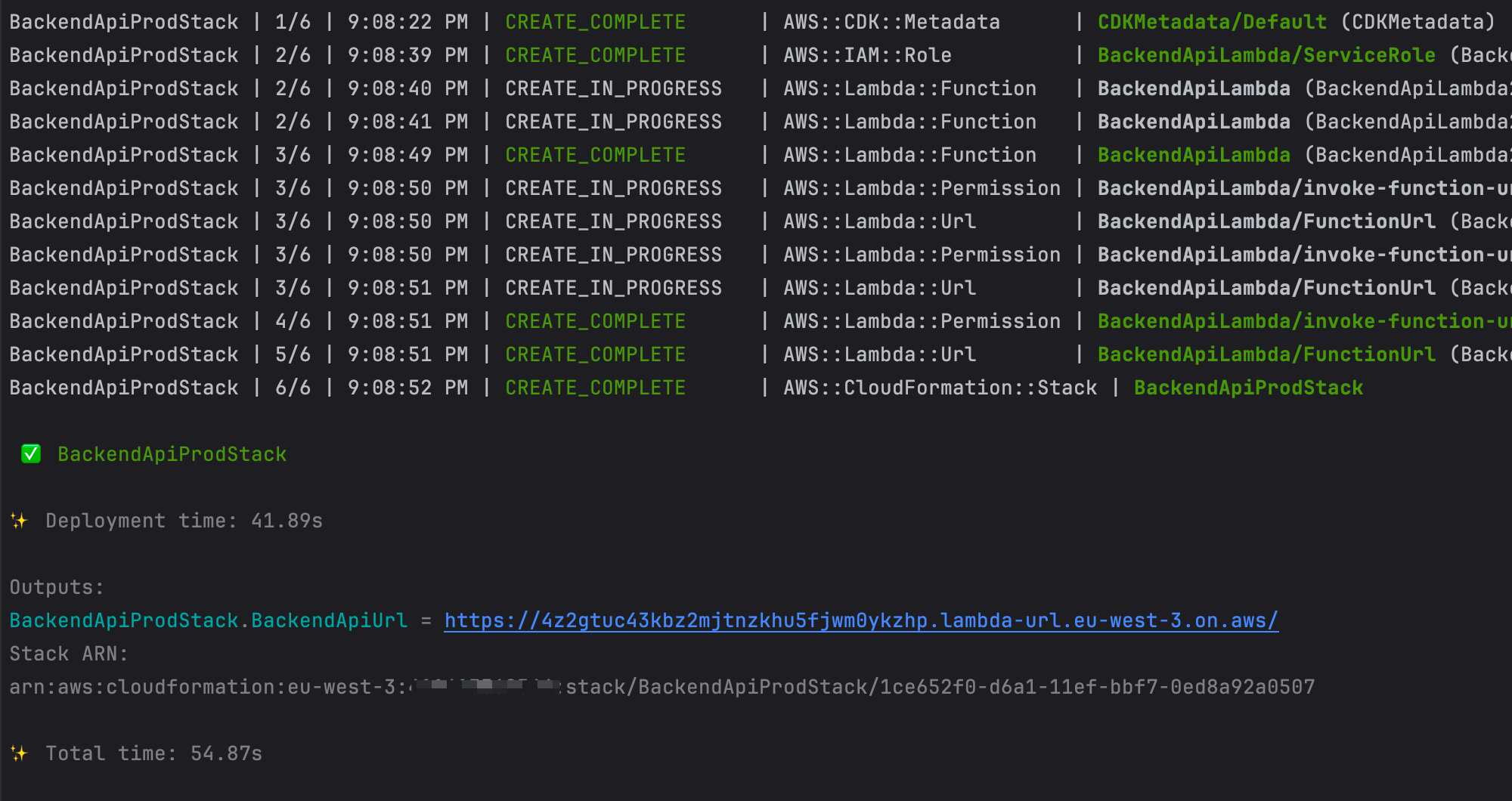Select the Stack ARN label

68,653
